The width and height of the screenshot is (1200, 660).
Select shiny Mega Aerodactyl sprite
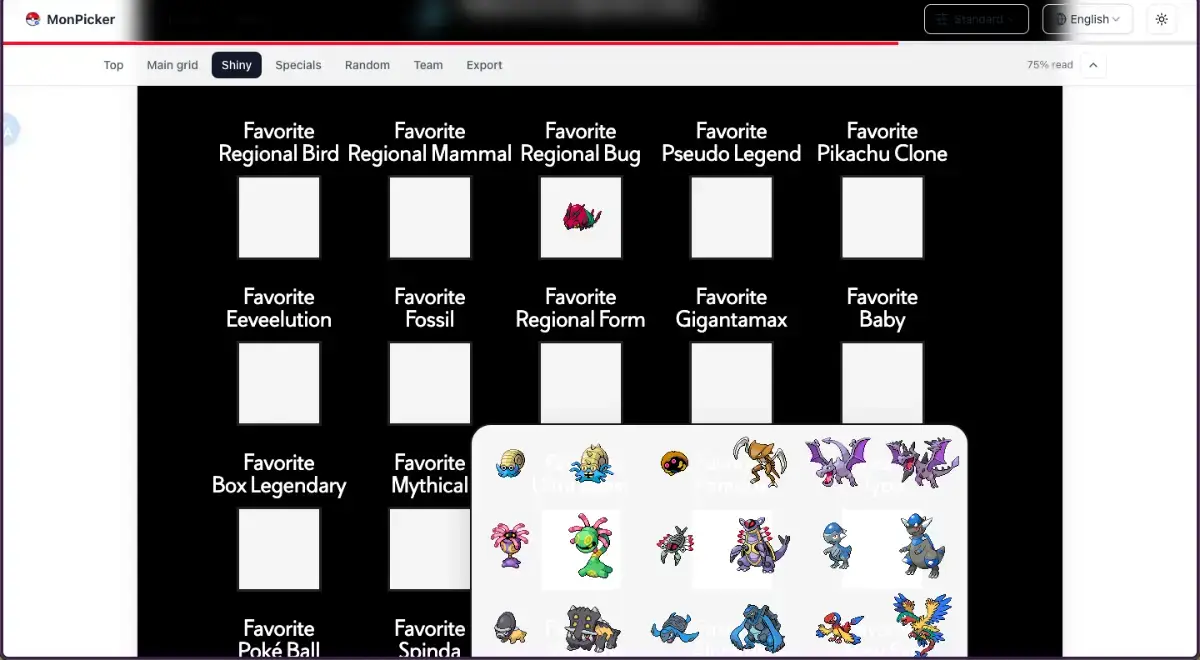pos(921,462)
